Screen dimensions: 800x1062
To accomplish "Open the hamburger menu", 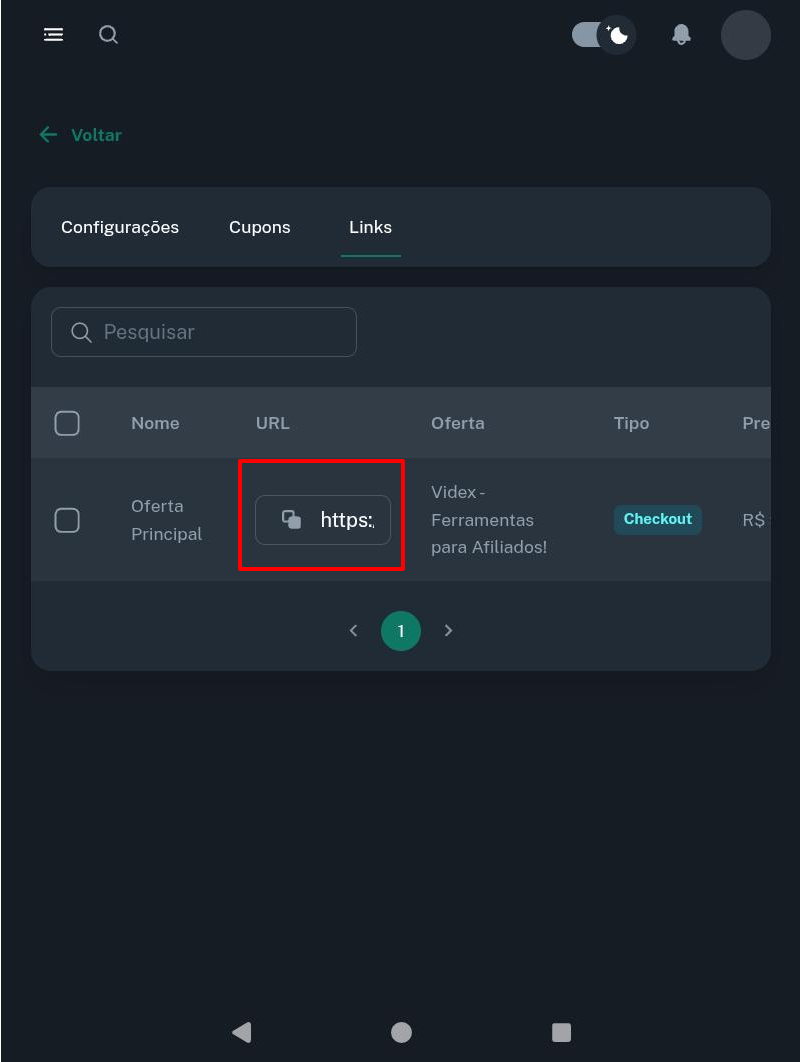I will click(53, 35).
